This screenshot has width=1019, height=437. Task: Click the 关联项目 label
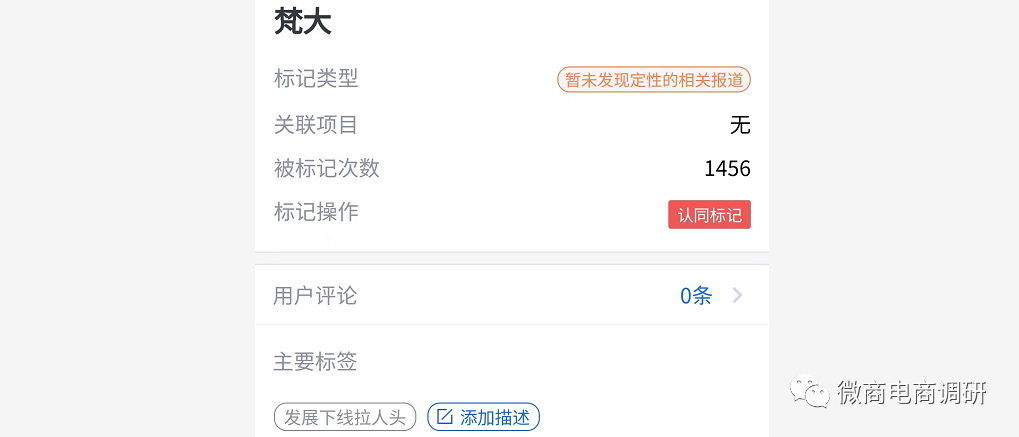point(316,125)
